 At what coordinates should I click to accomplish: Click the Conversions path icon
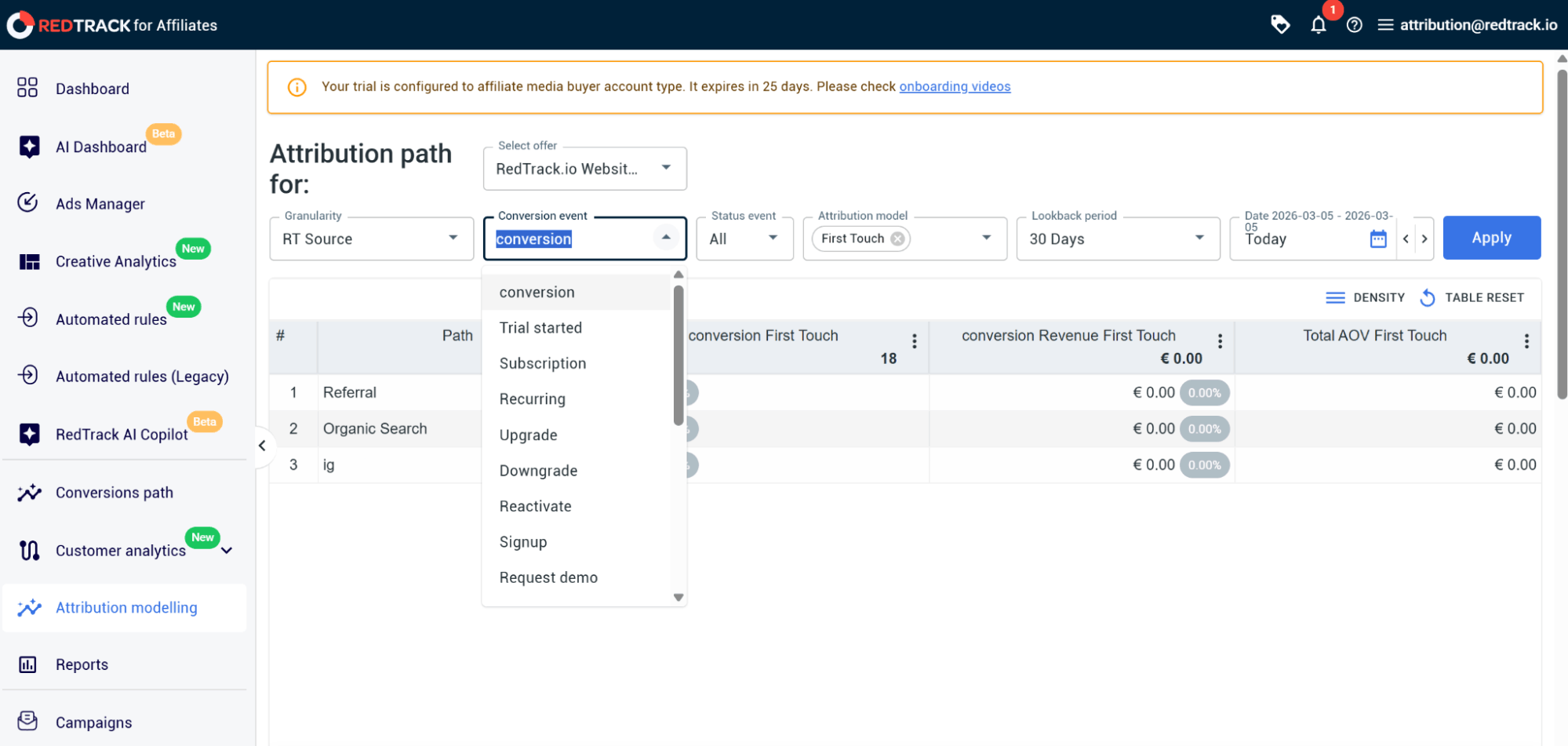tap(29, 493)
